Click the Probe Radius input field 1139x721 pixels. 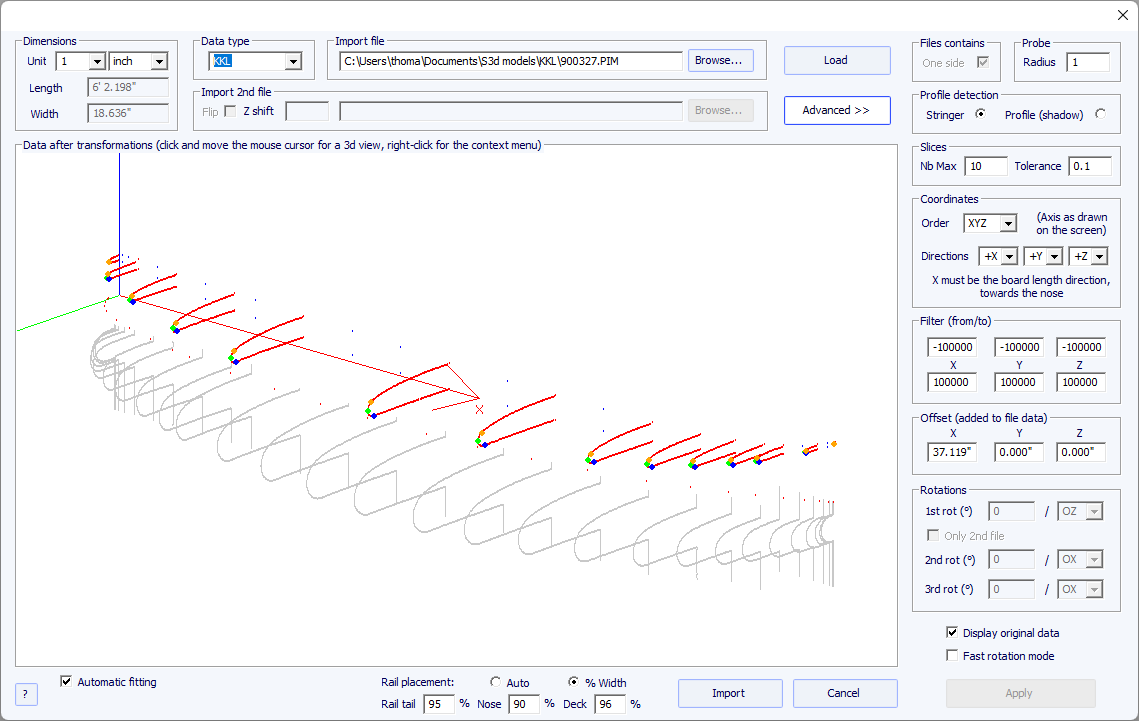coord(1086,63)
